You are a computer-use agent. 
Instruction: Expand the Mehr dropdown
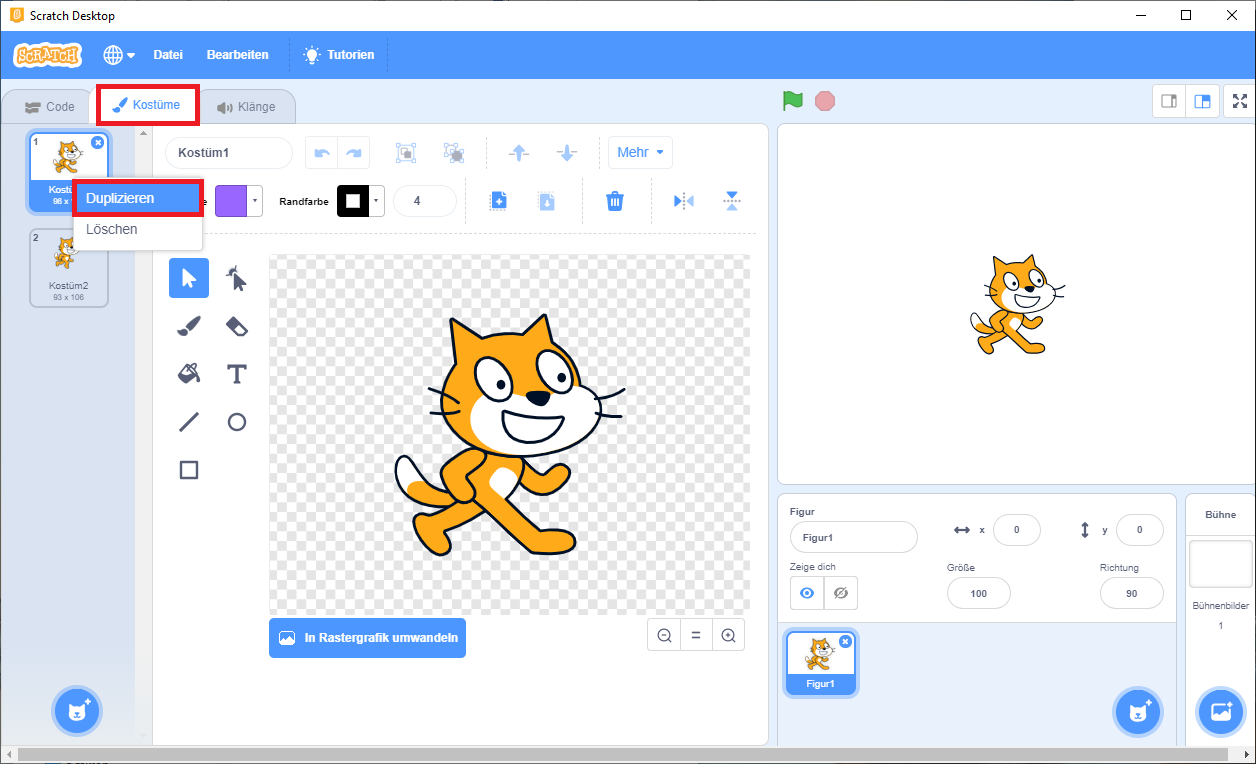(x=640, y=153)
